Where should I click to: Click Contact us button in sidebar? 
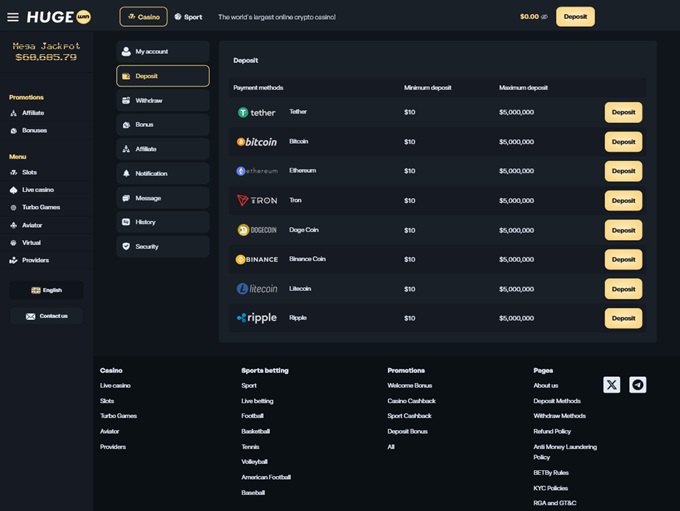[46, 316]
